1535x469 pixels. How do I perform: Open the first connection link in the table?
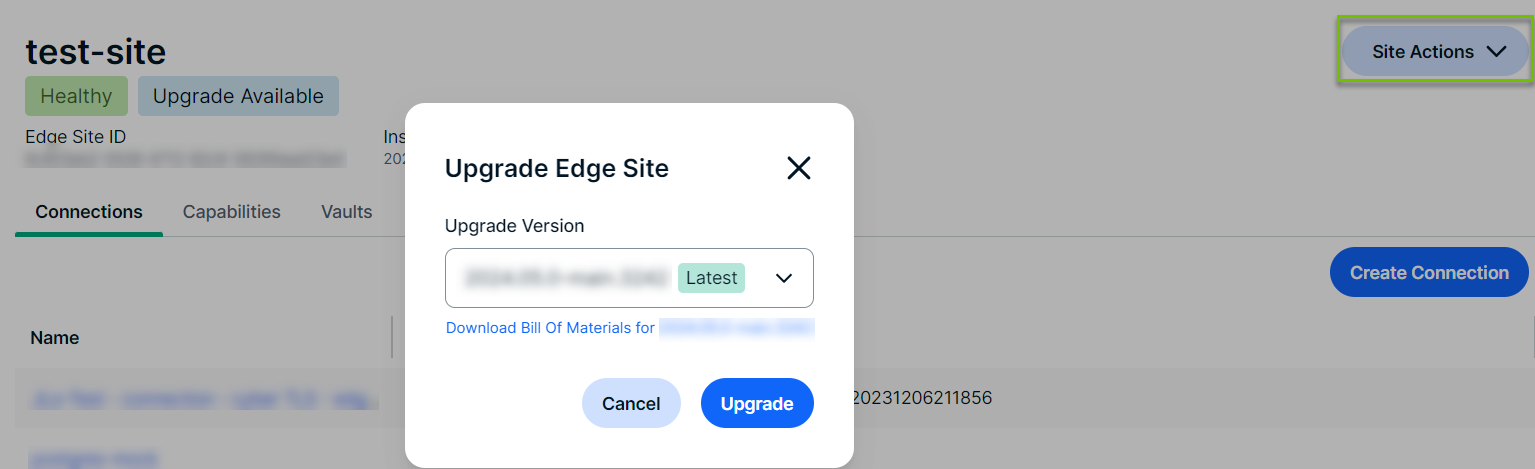[x=205, y=400]
